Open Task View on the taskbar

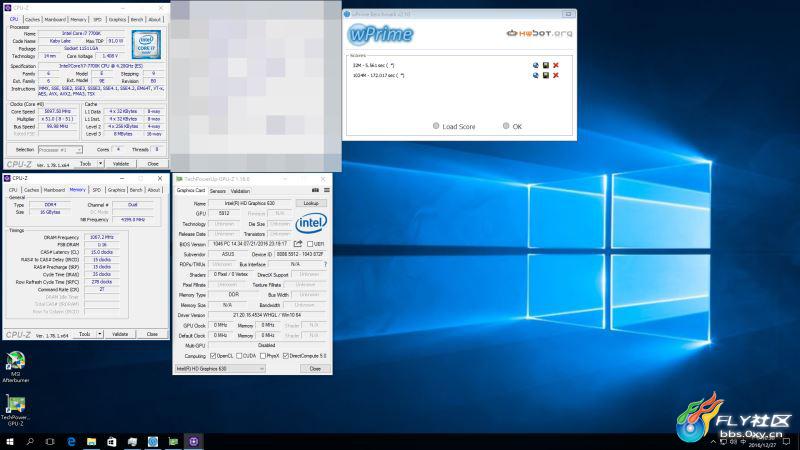coord(50,442)
